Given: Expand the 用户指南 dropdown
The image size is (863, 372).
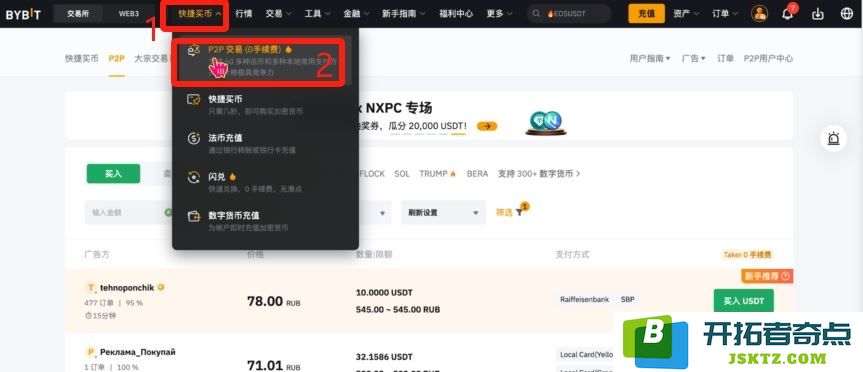Looking at the screenshot, I should 650,58.
